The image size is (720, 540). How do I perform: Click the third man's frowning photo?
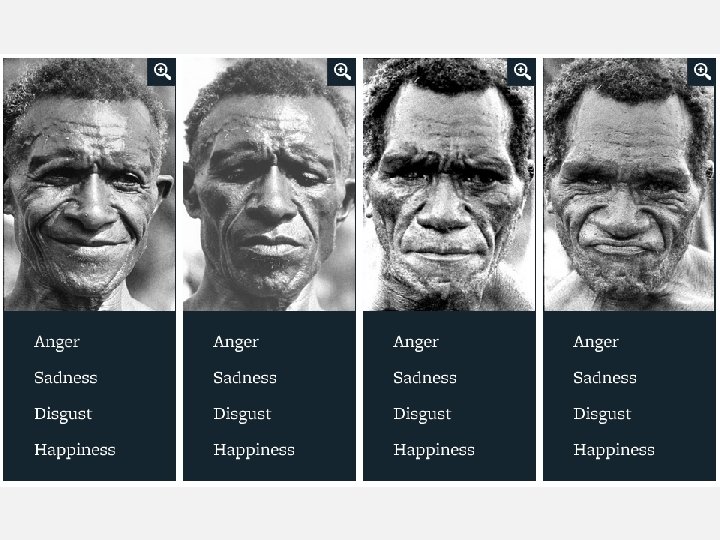tap(450, 185)
